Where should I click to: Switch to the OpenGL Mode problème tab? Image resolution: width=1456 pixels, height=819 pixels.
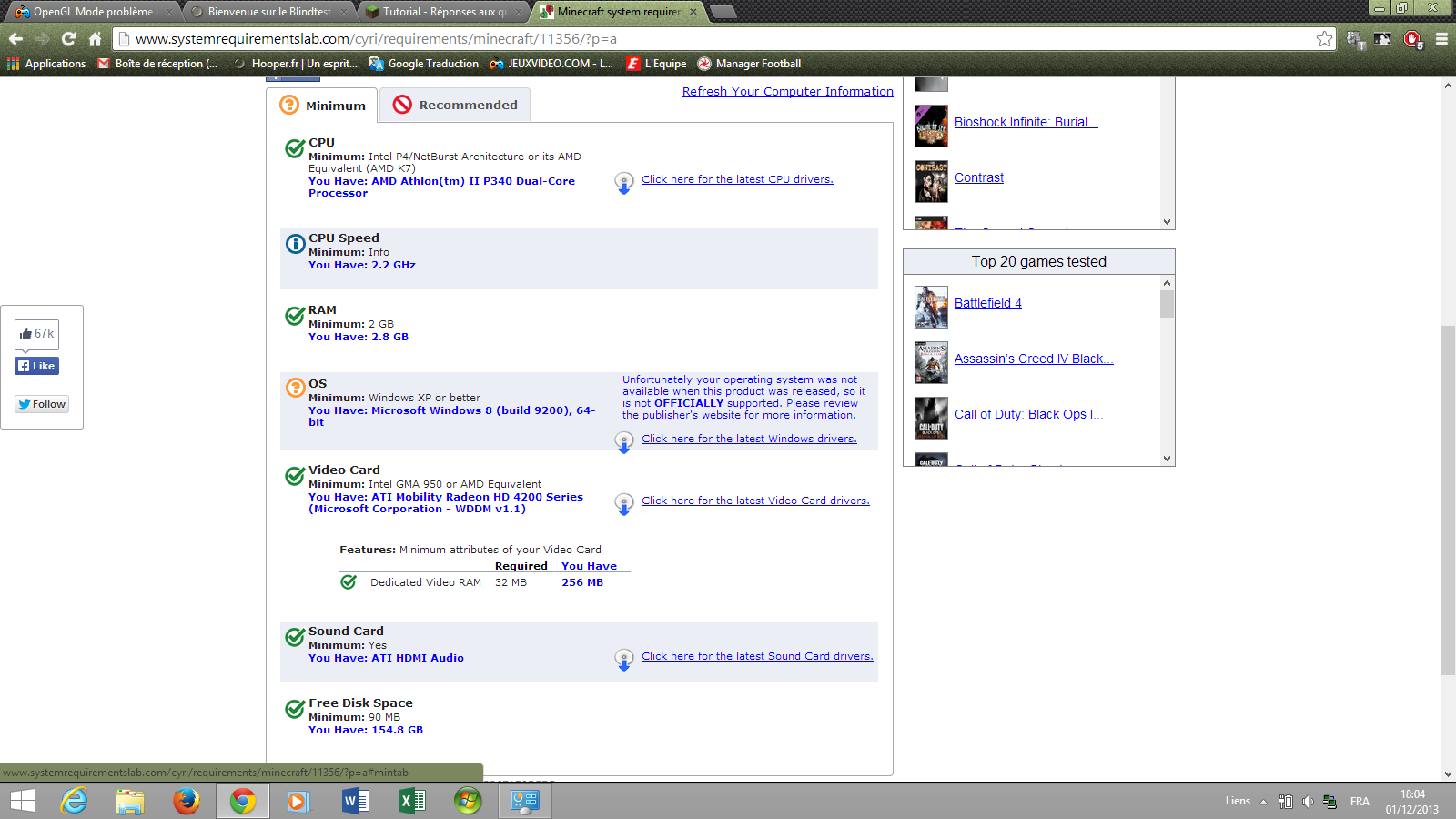point(93,12)
